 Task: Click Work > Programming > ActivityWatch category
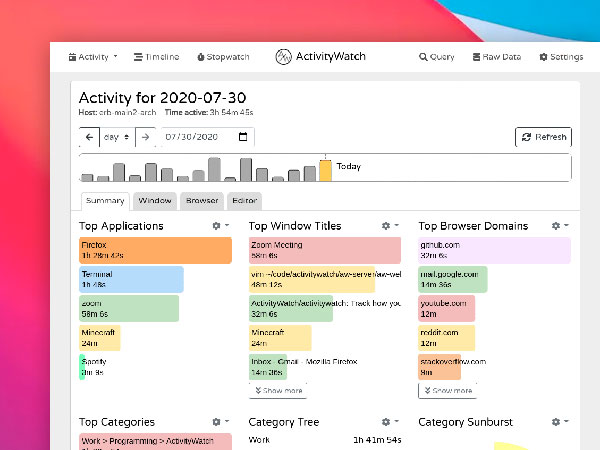[x=155, y=442]
